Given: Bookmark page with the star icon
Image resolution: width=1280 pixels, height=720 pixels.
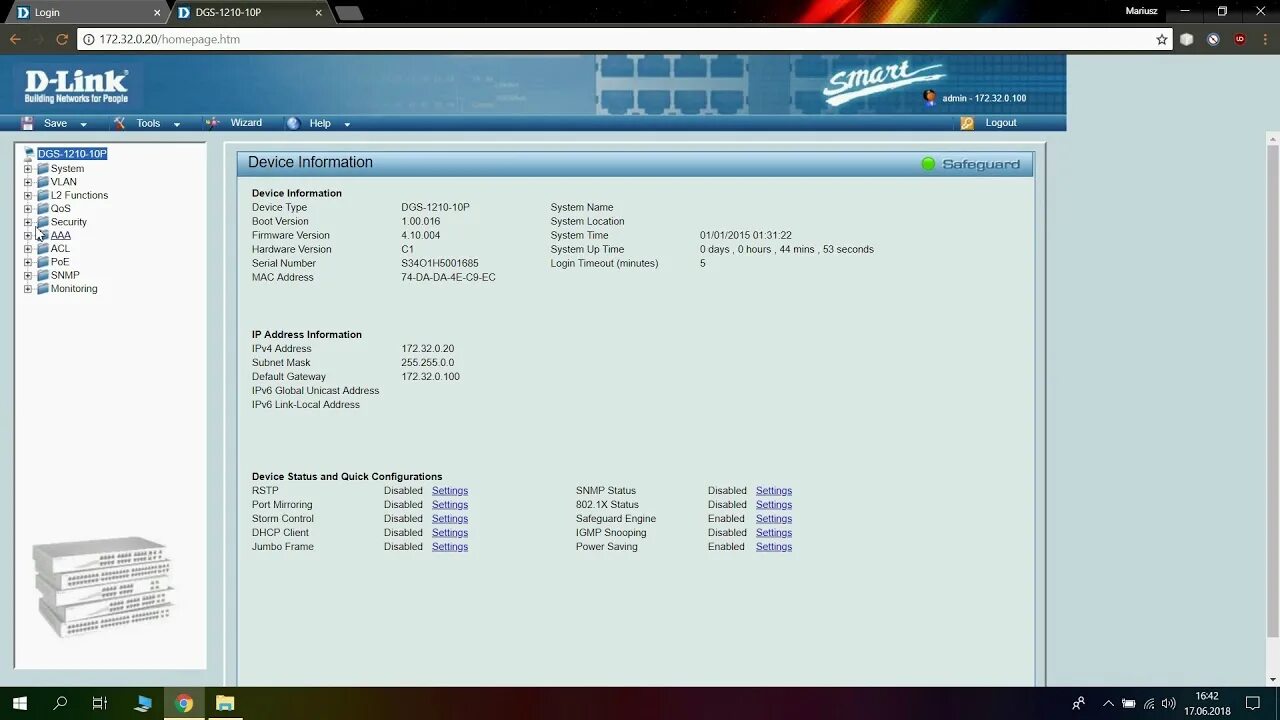Looking at the screenshot, I should click(1162, 39).
